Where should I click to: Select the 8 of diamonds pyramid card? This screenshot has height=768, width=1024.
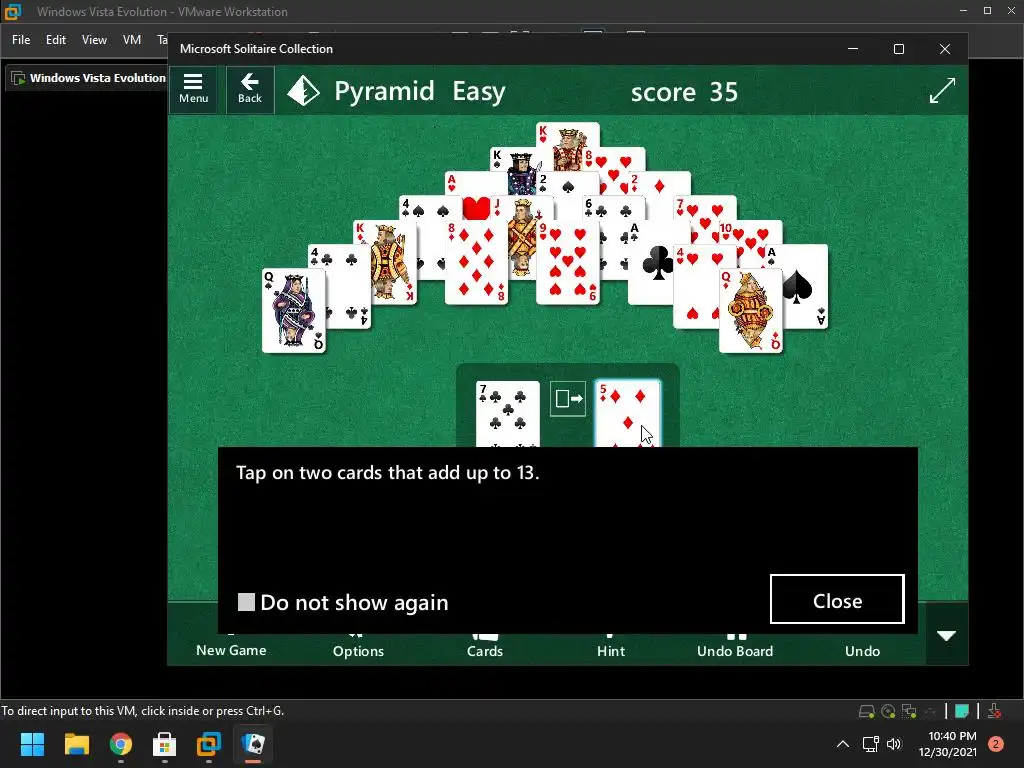(x=476, y=263)
